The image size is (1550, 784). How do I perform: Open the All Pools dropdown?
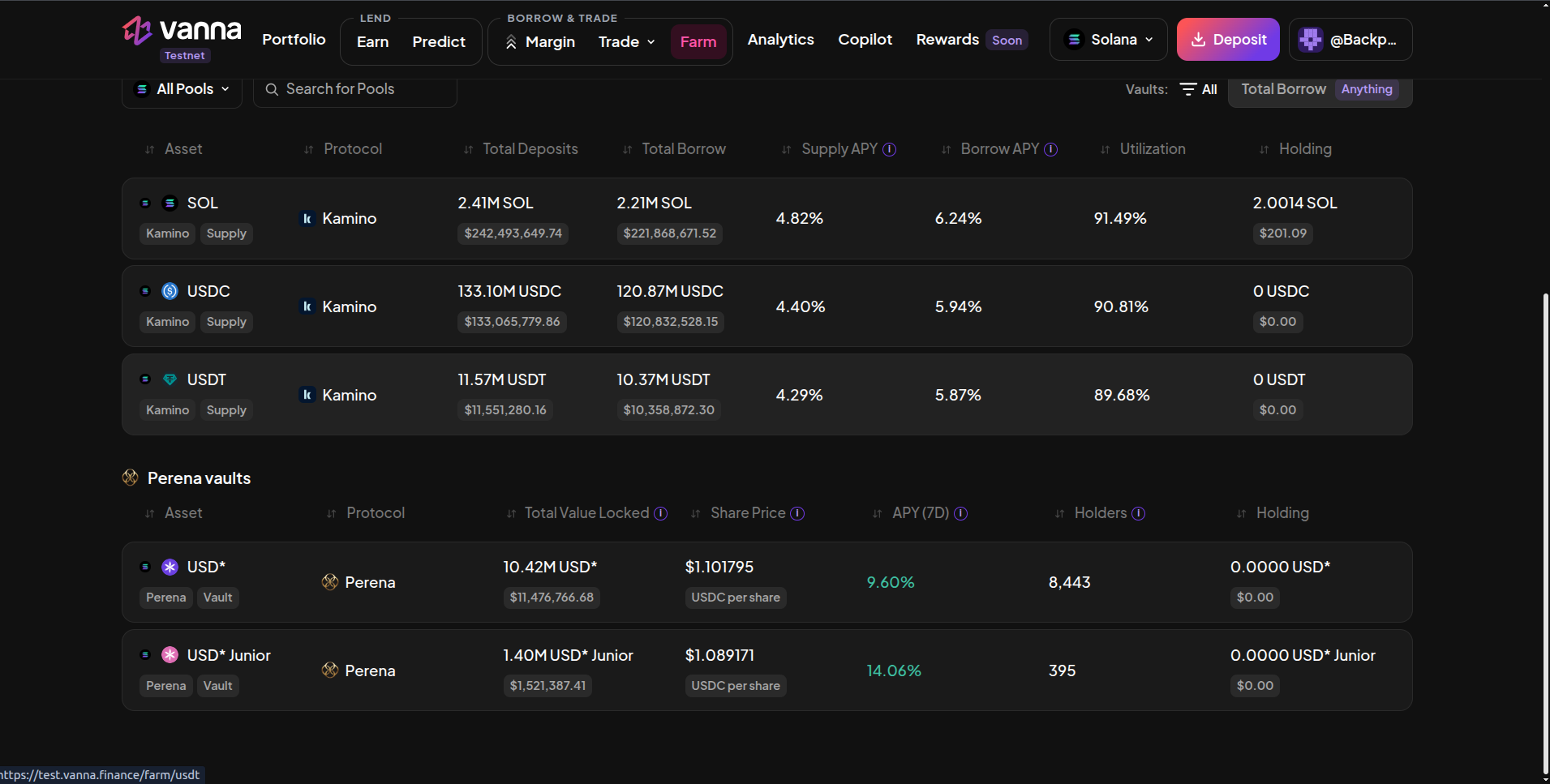(182, 89)
